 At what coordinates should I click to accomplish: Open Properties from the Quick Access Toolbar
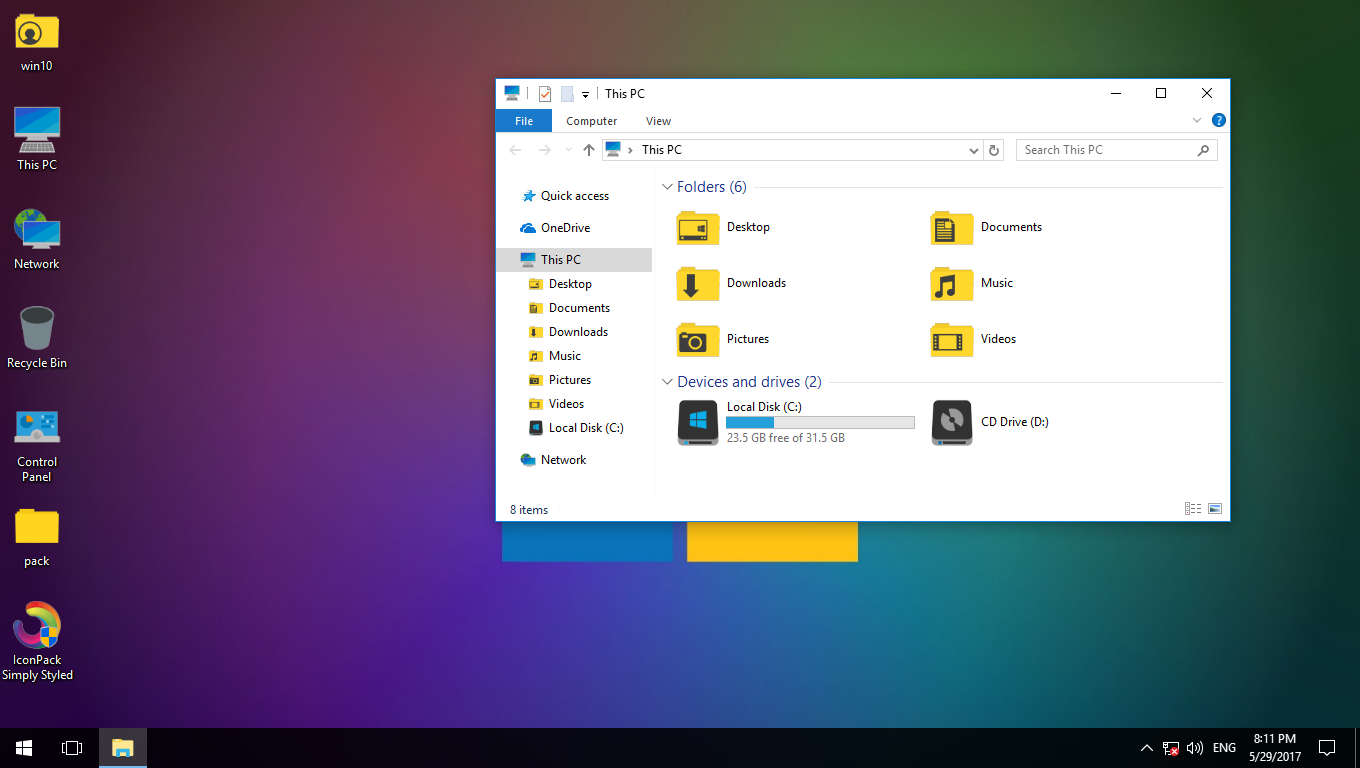pos(544,93)
